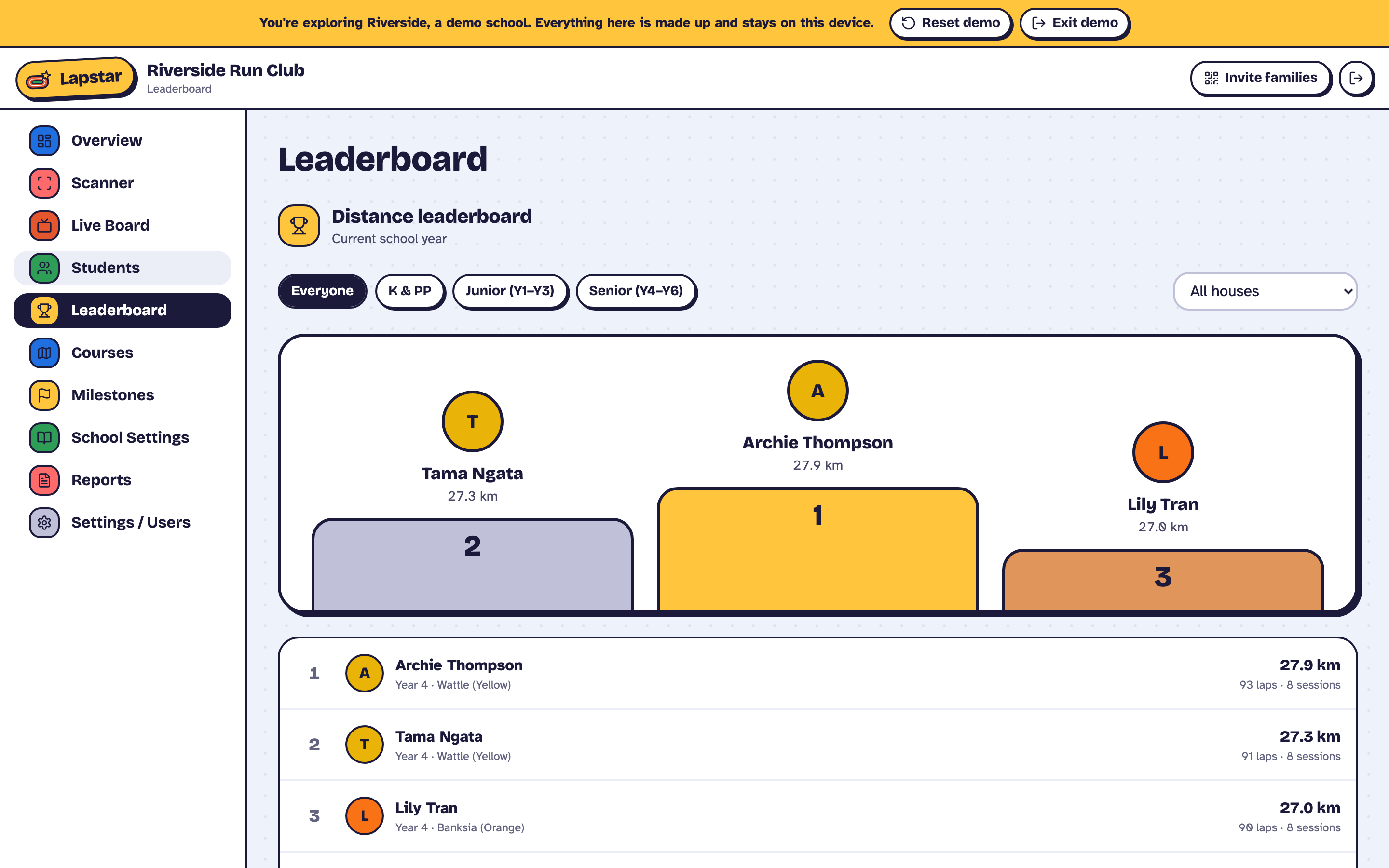Open Archie Thompson's leaderboard row
This screenshot has width=1389, height=868.
[x=818, y=673]
